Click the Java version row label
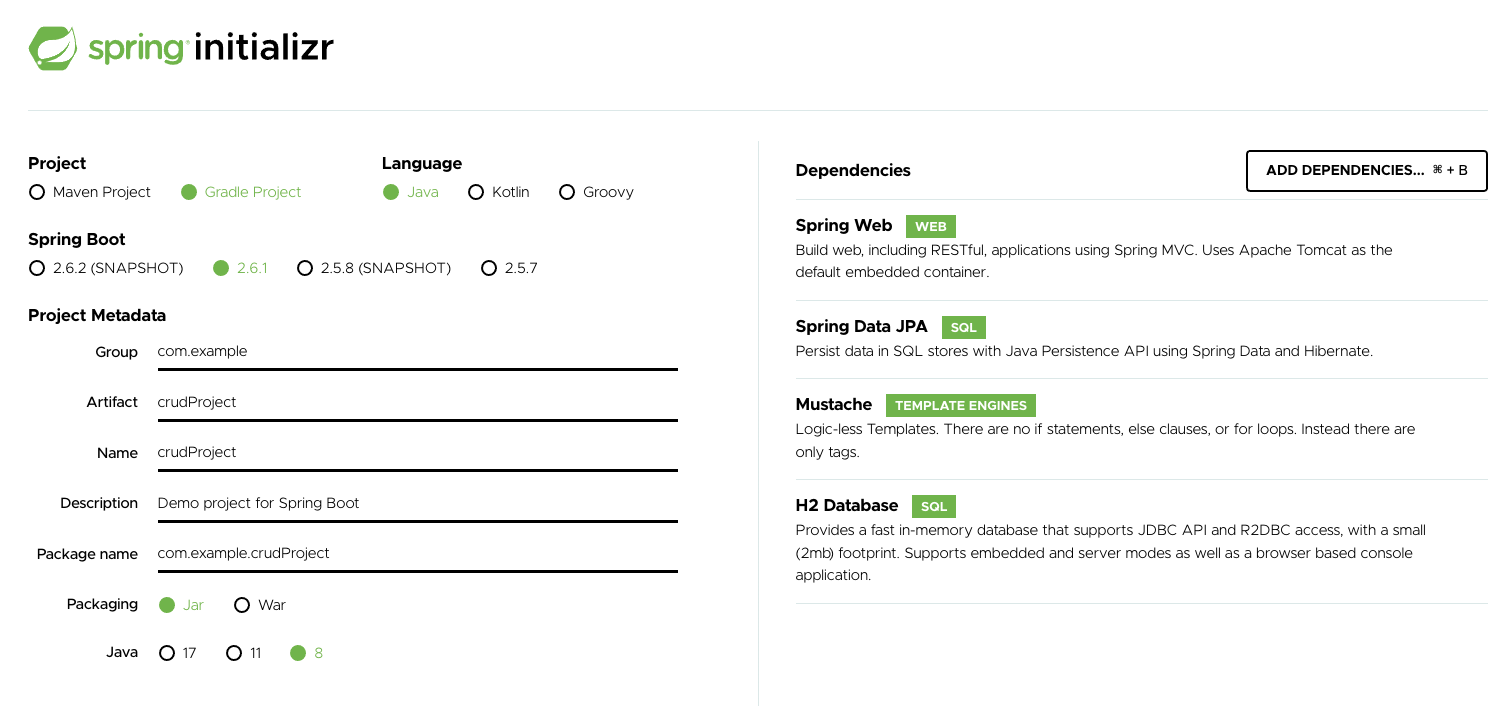The height and width of the screenshot is (706, 1512). (x=122, y=652)
